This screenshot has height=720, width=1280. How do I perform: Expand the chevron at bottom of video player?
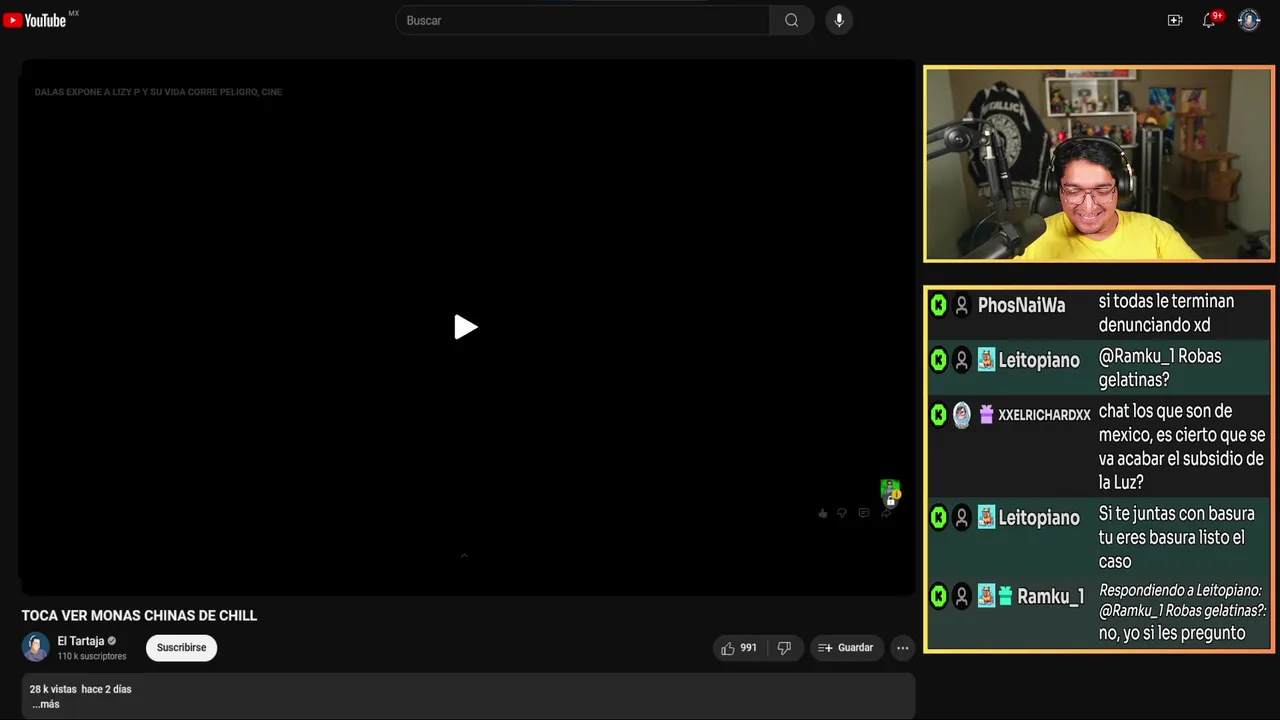click(464, 555)
